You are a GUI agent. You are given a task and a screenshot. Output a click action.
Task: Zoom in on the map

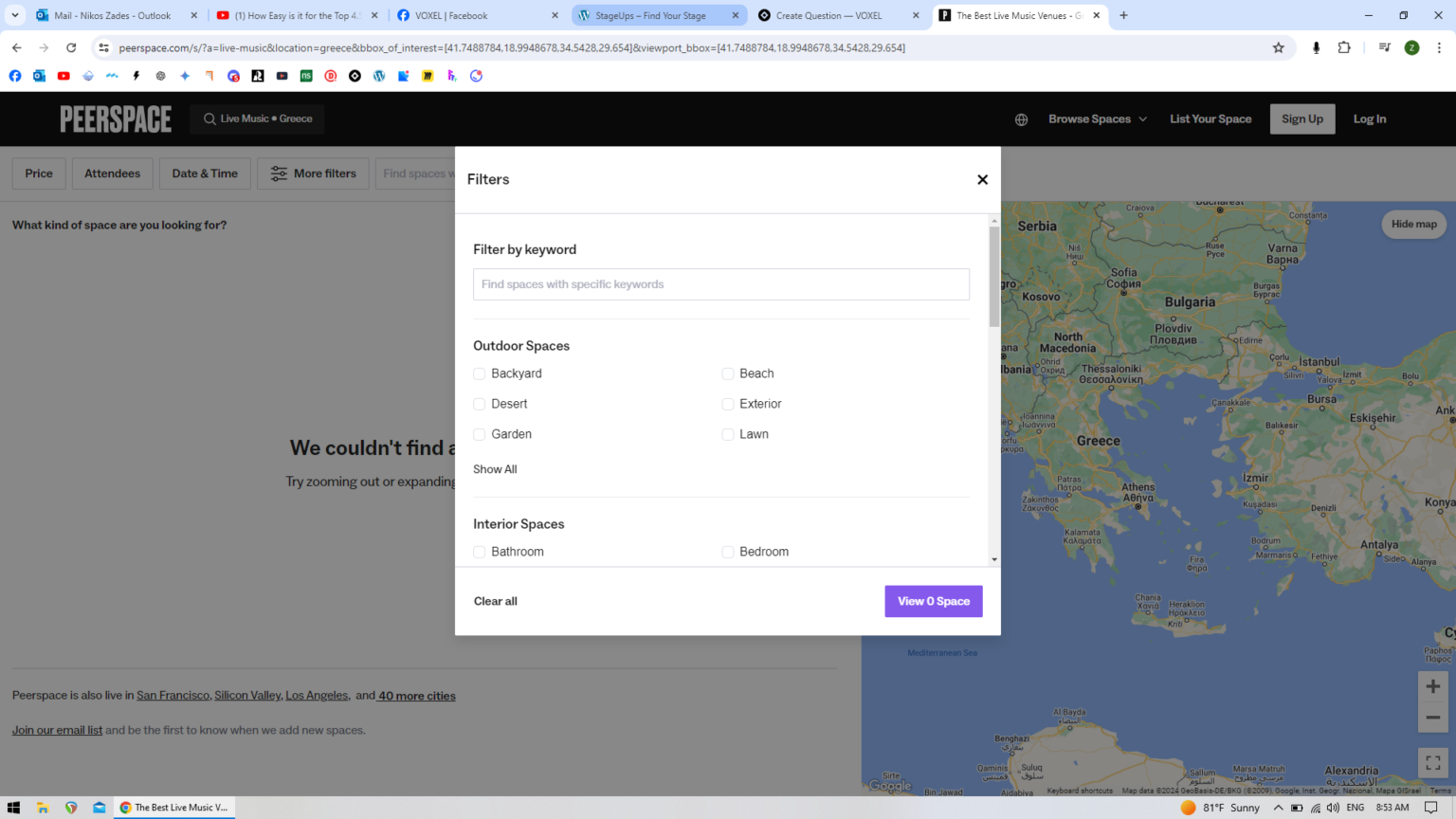1432,685
